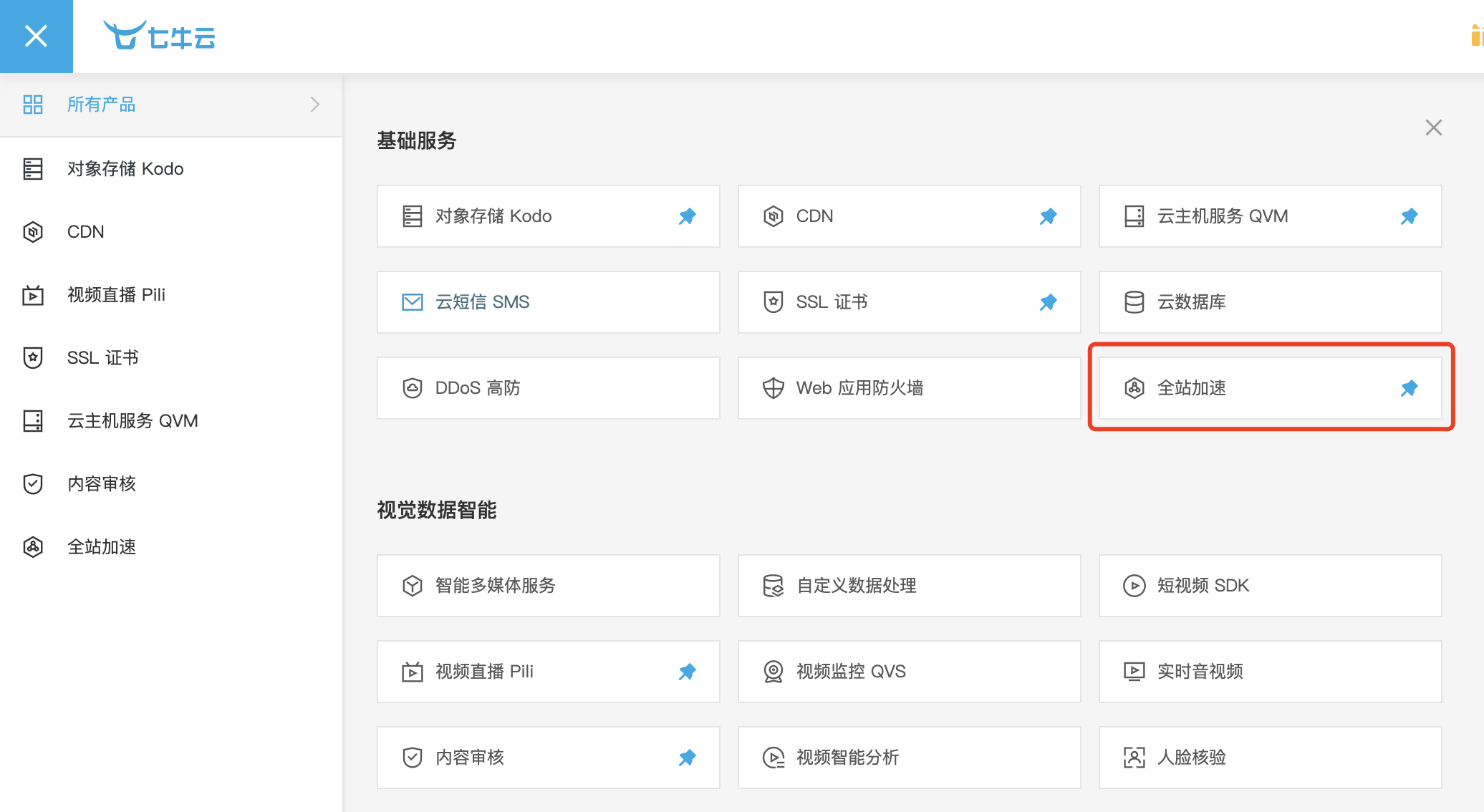This screenshot has height=812, width=1484.
Task: Click the sidebar 内容审核 shield icon
Action: pyautogui.click(x=33, y=484)
